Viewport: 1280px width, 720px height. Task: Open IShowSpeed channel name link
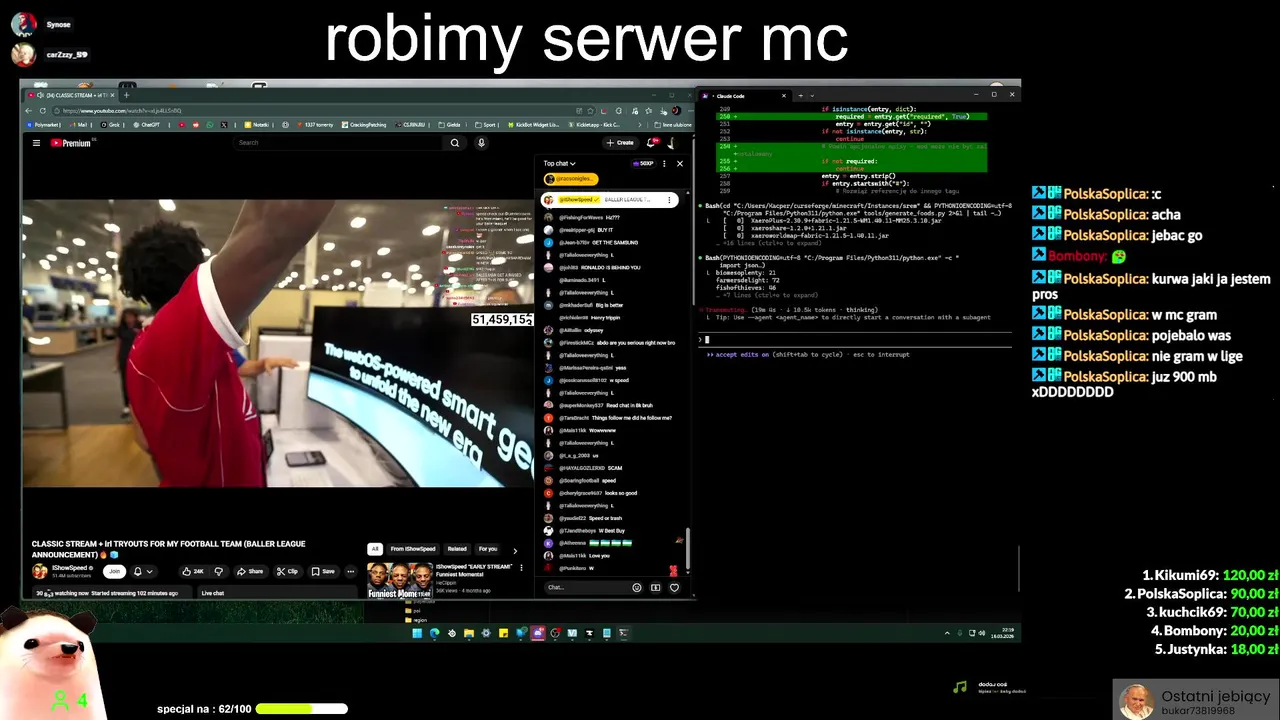69,568
